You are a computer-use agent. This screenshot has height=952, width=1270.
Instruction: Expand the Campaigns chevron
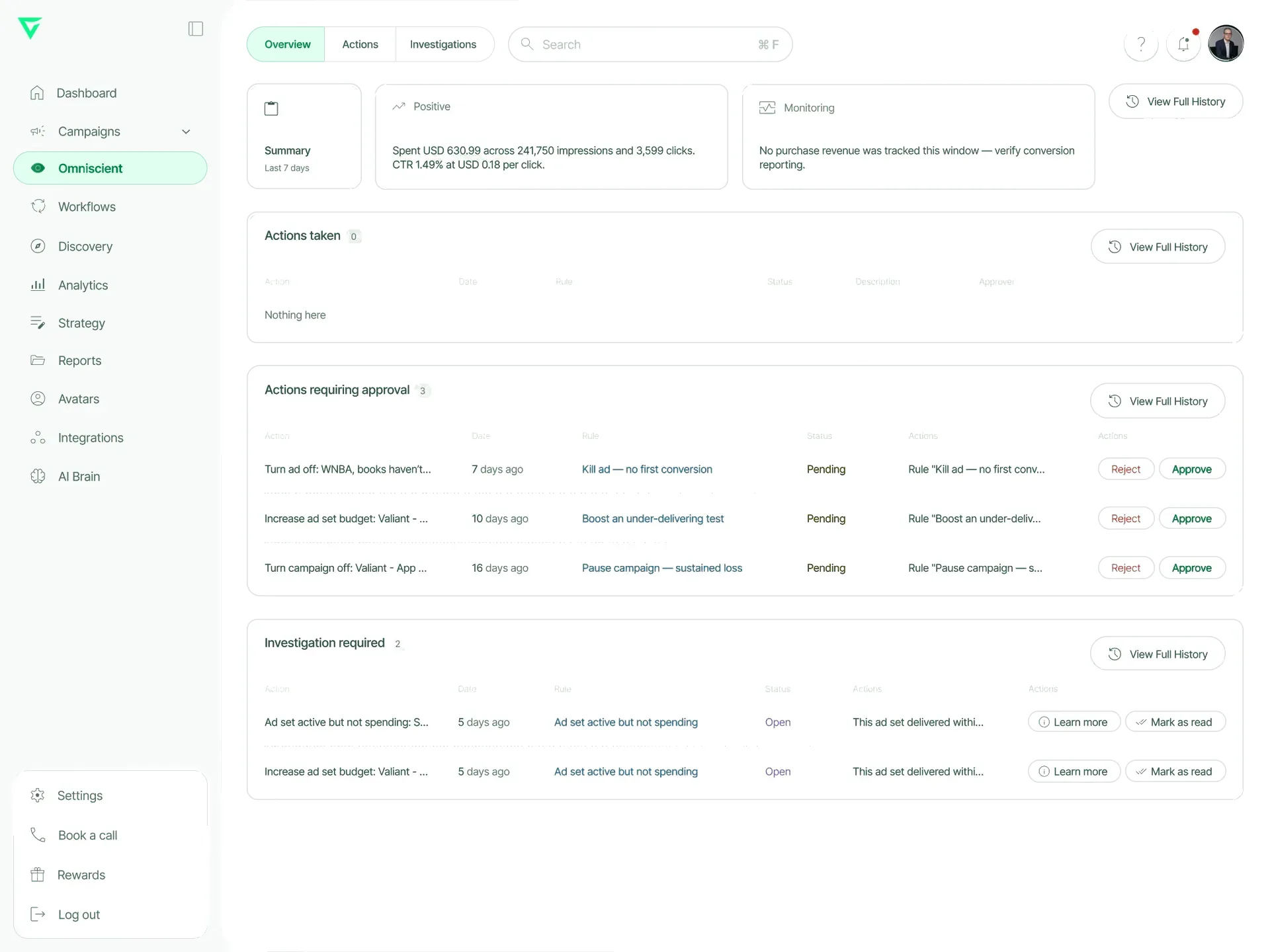click(x=186, y=132)
